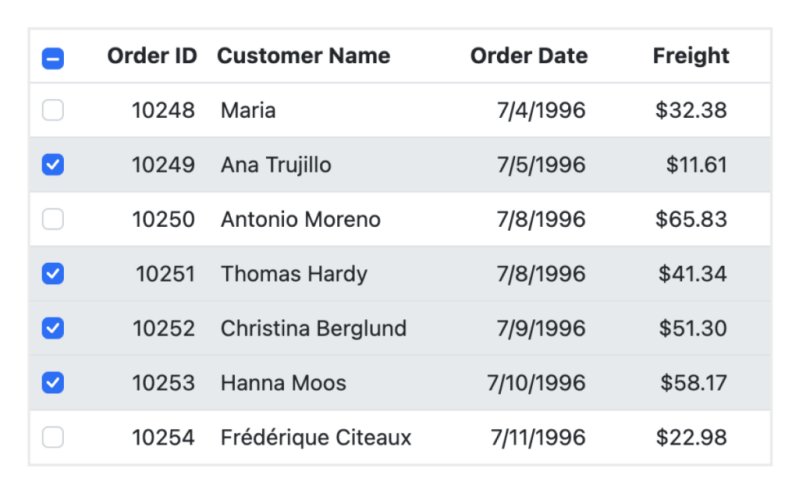Uncheck Christina Berglund's row checkbox
The width and height of the screenshot is (799, 493).
tap(53, 328)
